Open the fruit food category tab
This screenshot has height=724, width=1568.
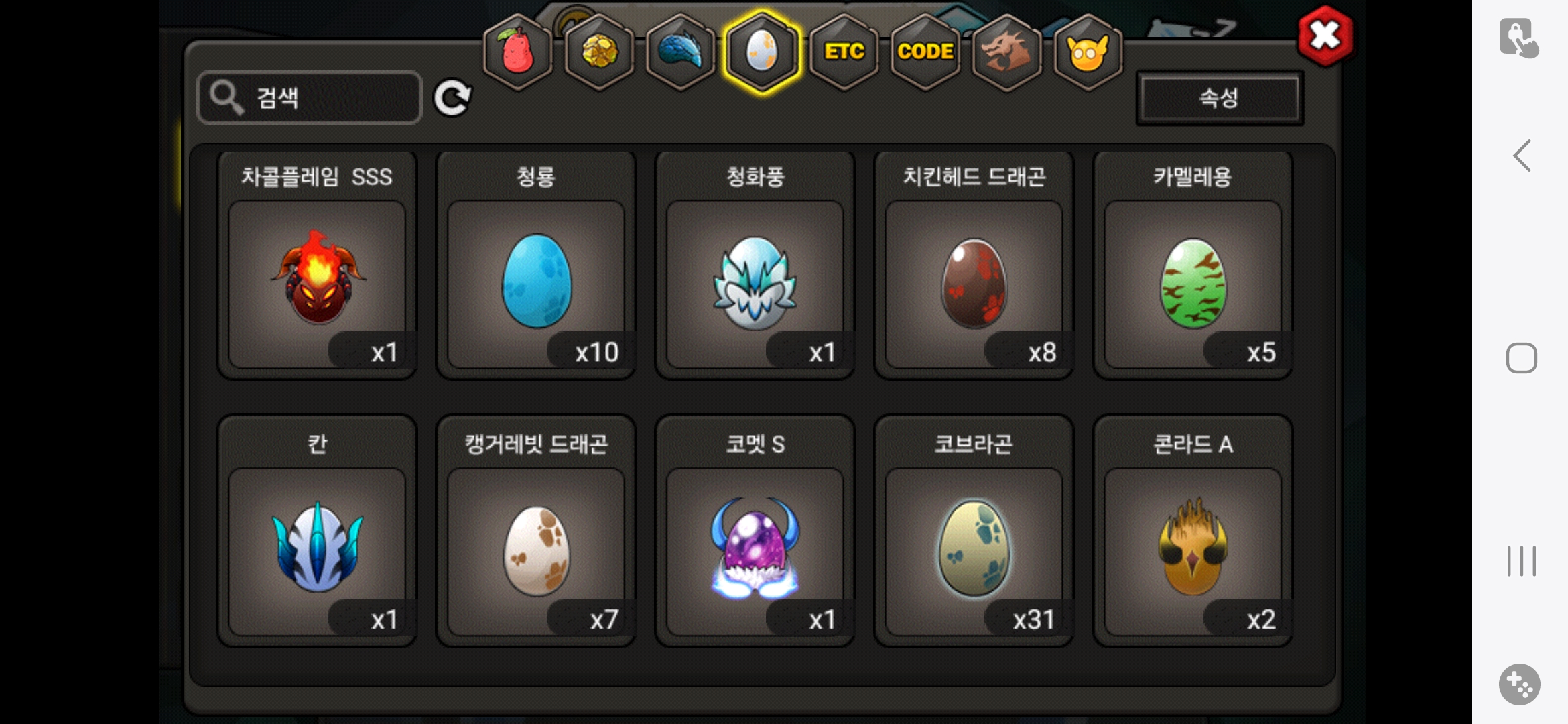point(517,52)
